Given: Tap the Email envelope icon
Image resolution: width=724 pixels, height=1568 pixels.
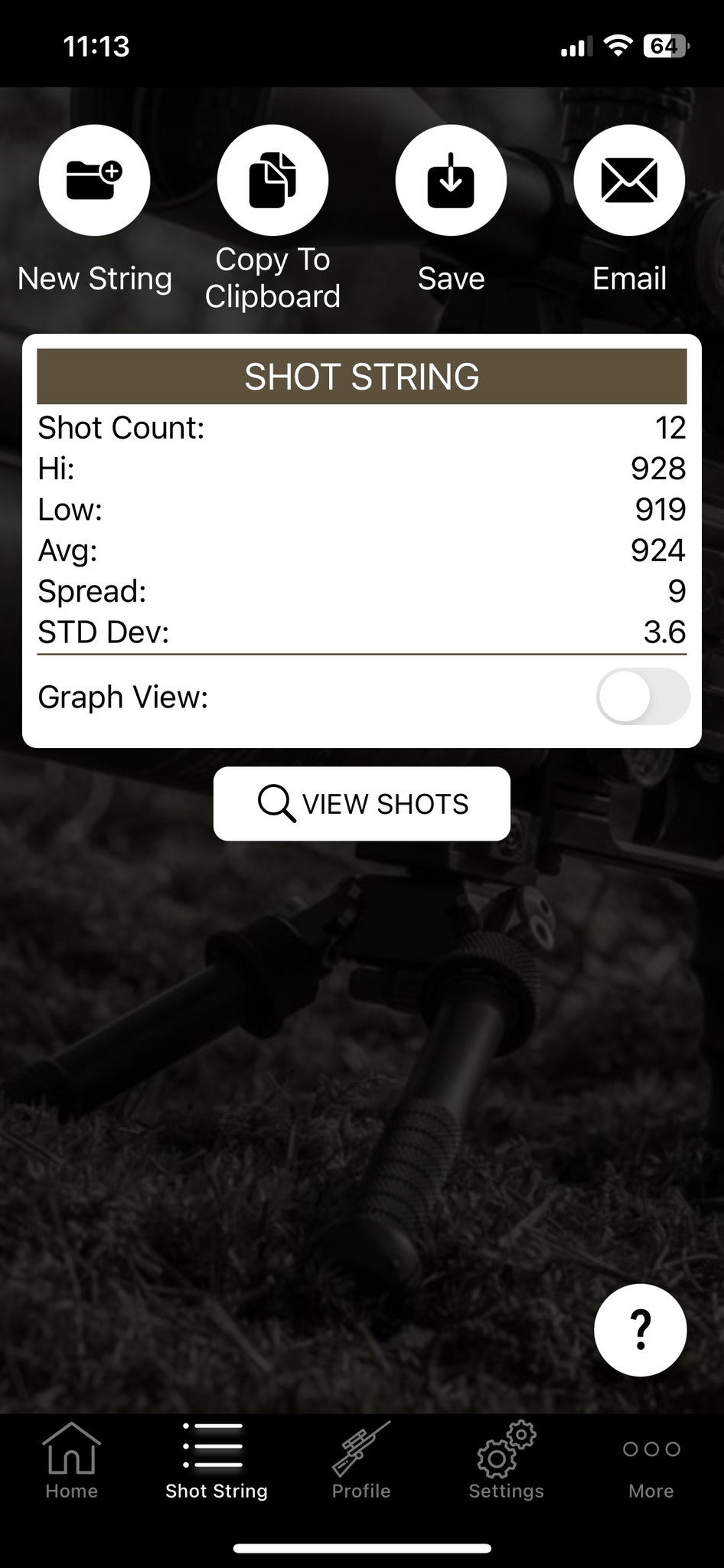Looking at the screenshot, I should (629, 181).
